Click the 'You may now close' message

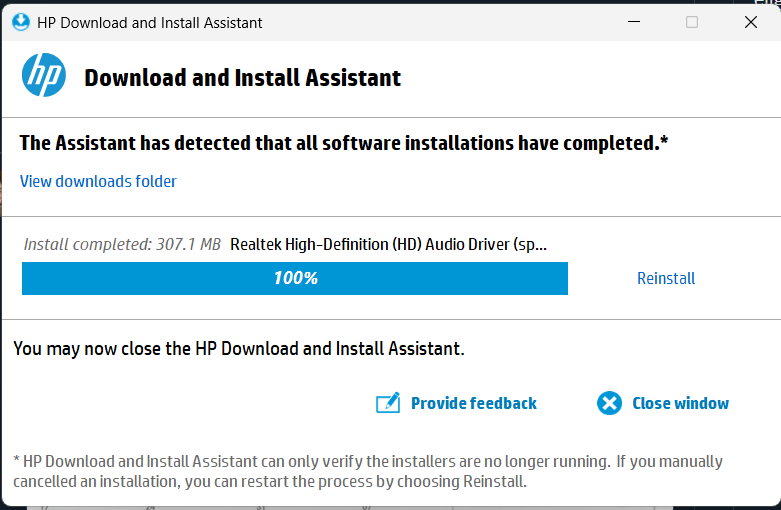pyautogui.click(x=239, y=349)
